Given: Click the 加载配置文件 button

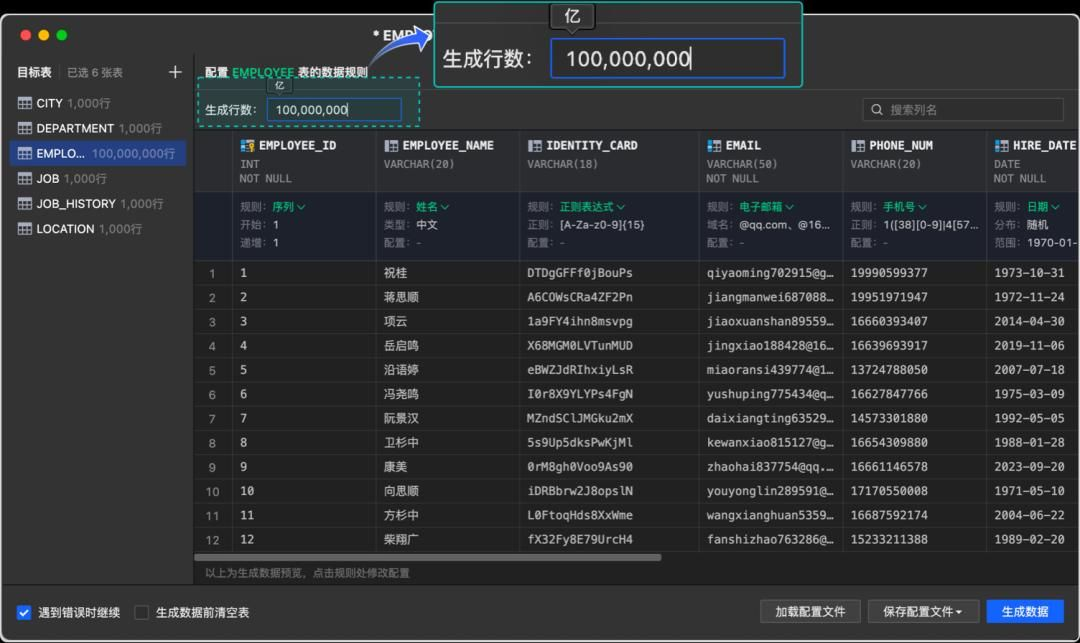Looking at the screenshot, I should 810,611.
